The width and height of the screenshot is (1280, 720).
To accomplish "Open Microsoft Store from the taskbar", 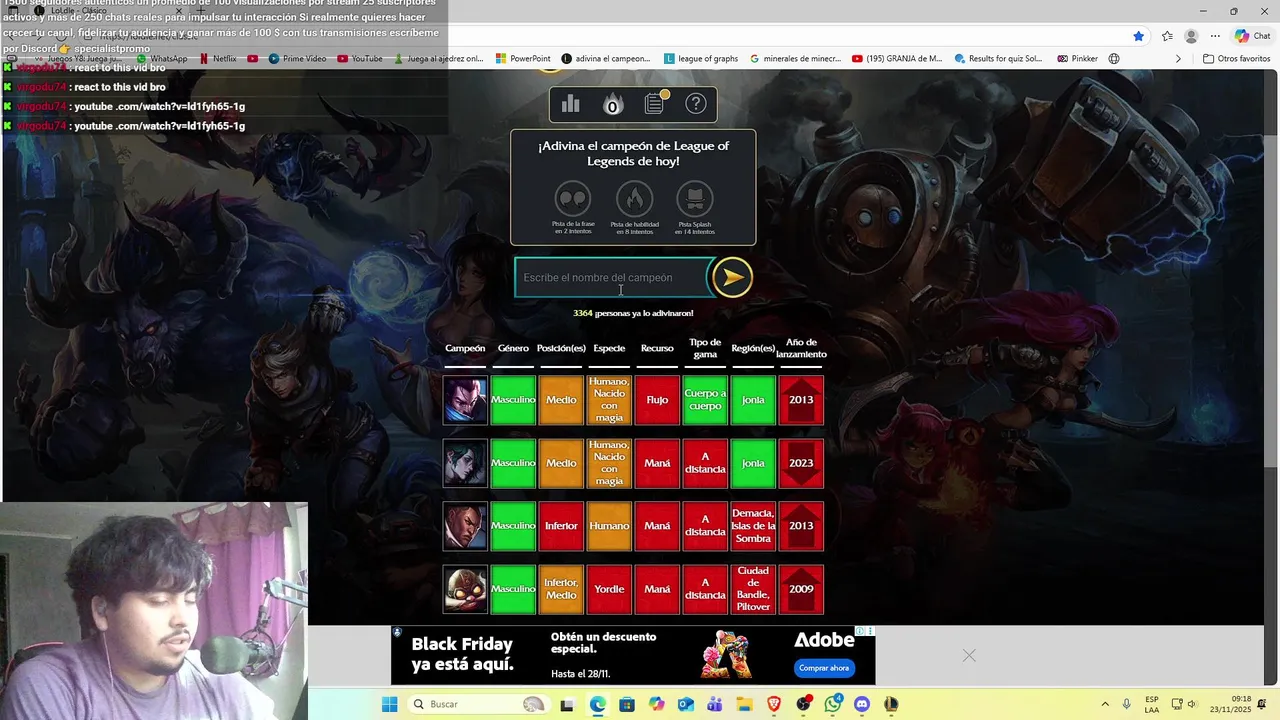I will pyautogui.click(x=626, y=704).
